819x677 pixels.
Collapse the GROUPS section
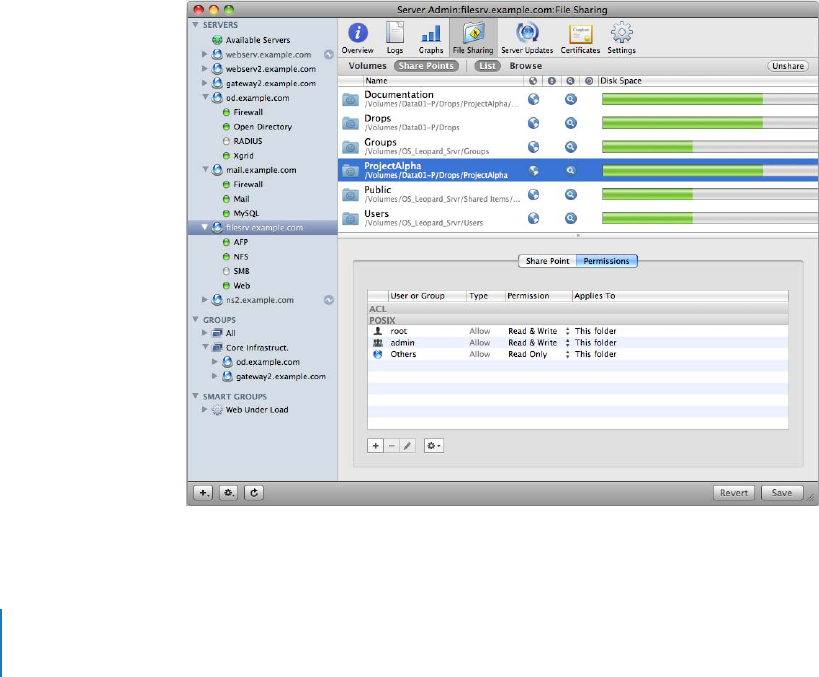(195, 319)
